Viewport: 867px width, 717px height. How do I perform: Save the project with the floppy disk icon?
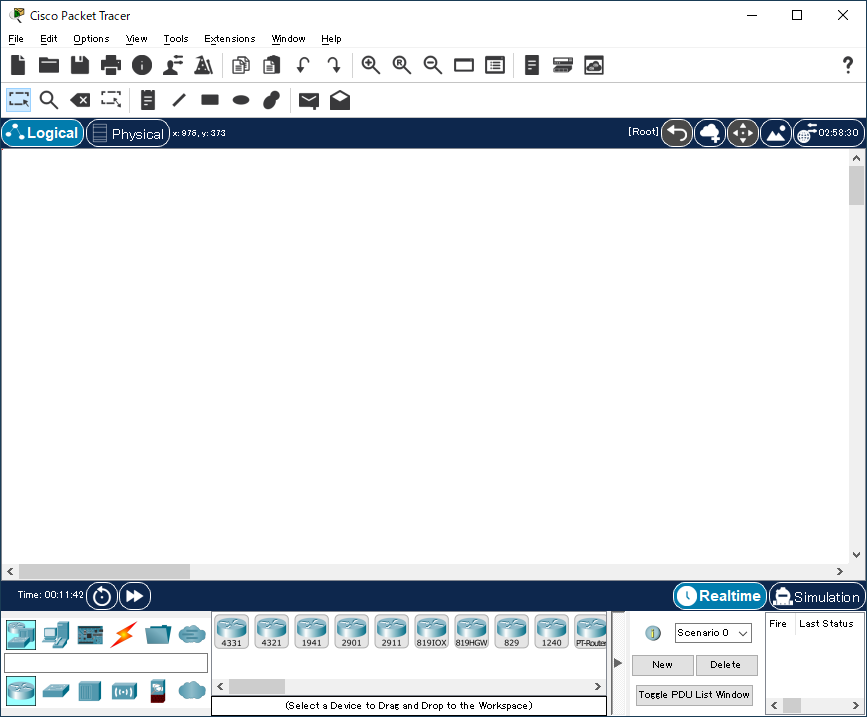80,65
